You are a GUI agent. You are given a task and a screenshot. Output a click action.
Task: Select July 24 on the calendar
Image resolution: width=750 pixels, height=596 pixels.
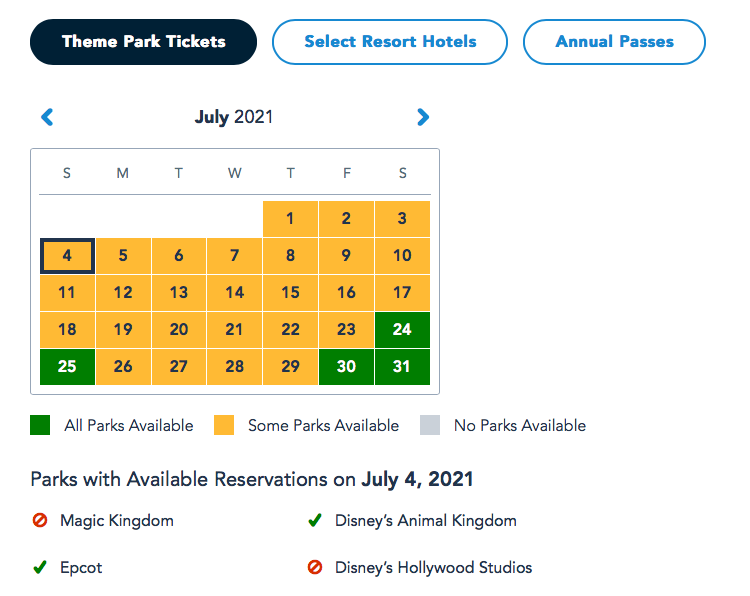(402, 330)
